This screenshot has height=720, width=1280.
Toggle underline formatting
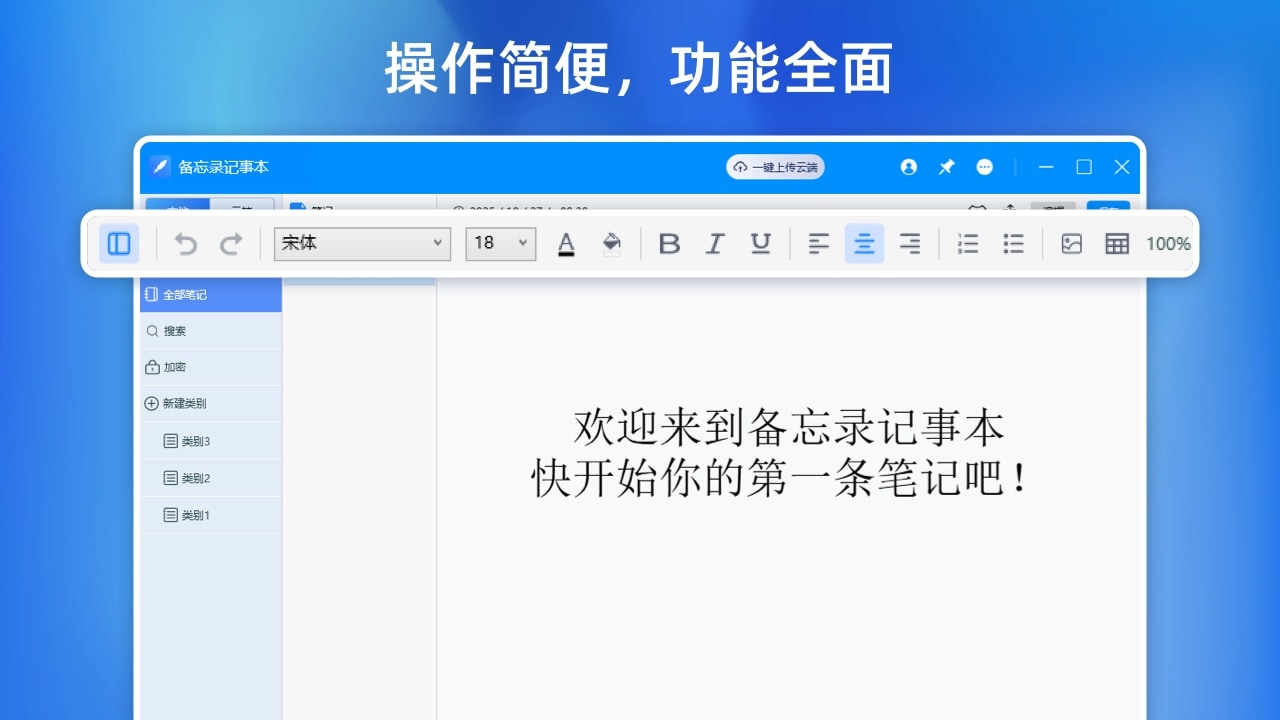click(760, 243)
